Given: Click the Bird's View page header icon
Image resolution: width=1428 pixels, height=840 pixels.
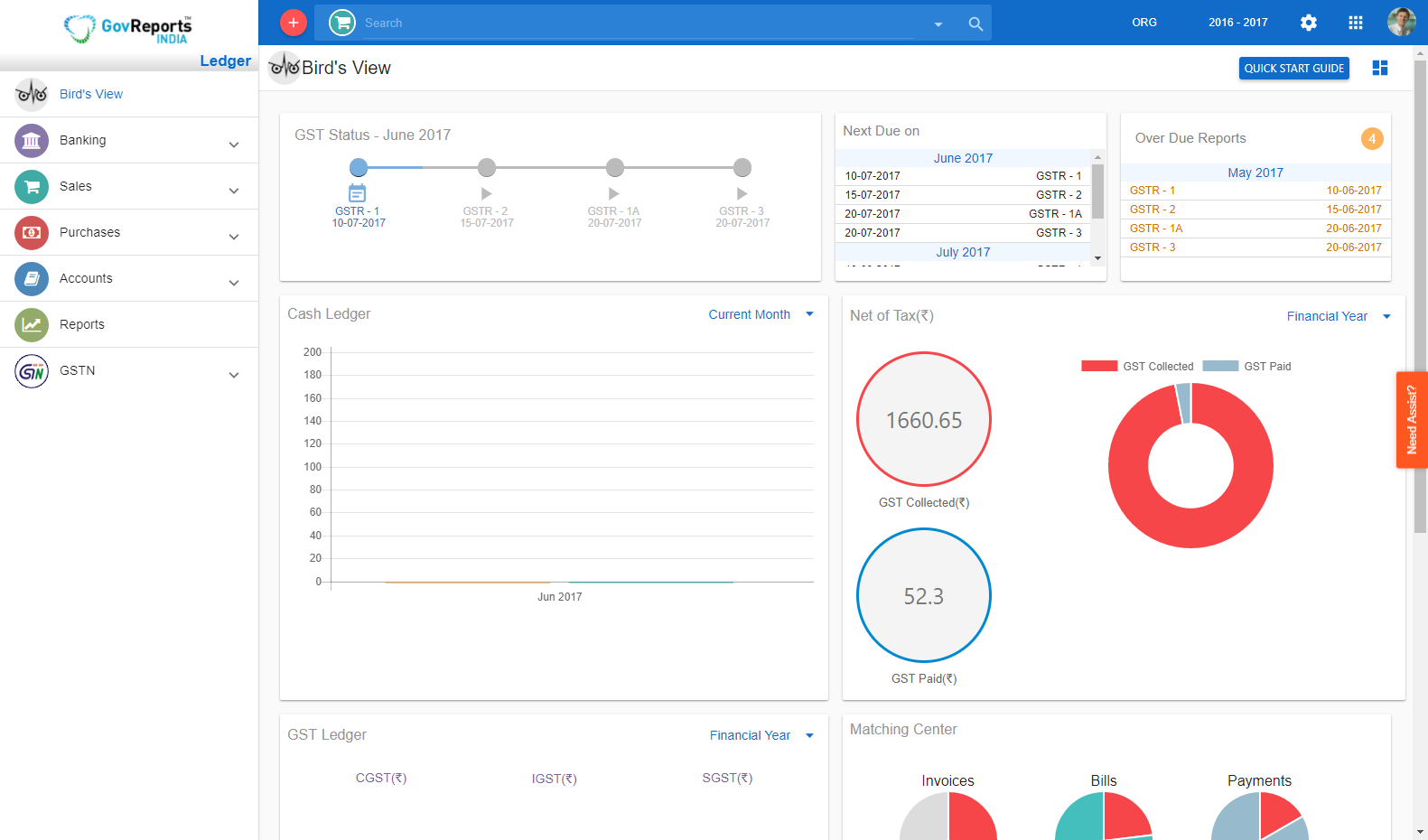Looking at the screenshot, I should click(285, 68).
